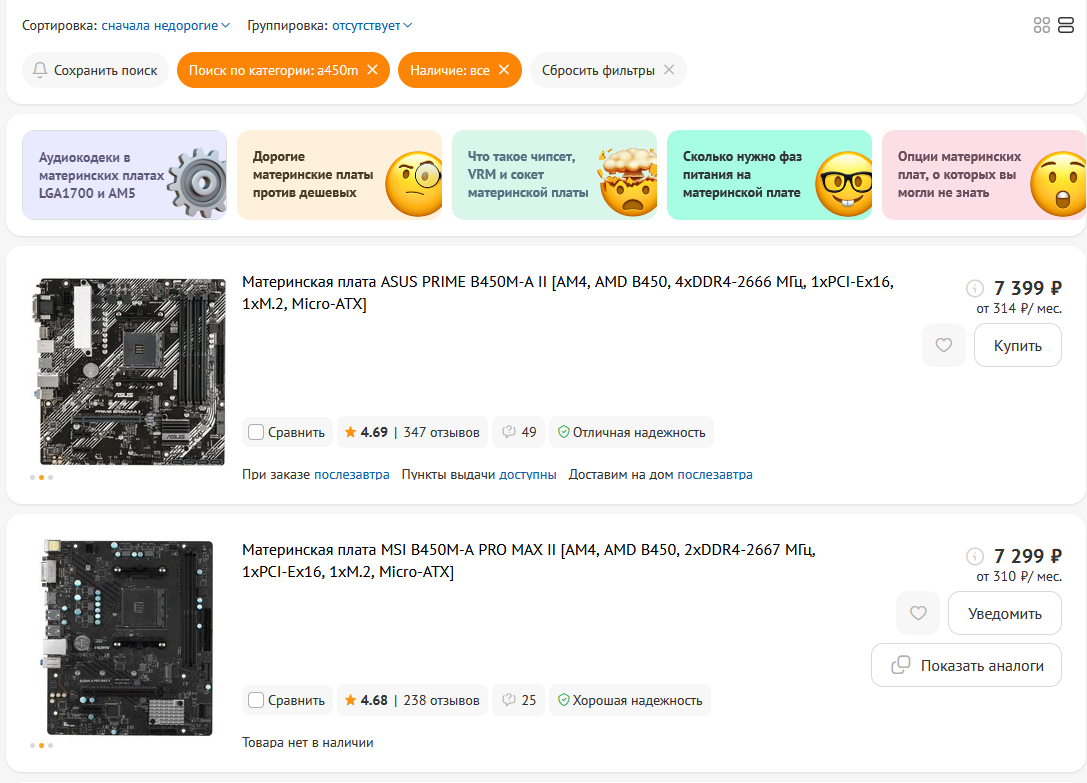Screen dimensions: 1087x783
Task: Click 'доступны' pickup points link
Action: coord(528,474)
